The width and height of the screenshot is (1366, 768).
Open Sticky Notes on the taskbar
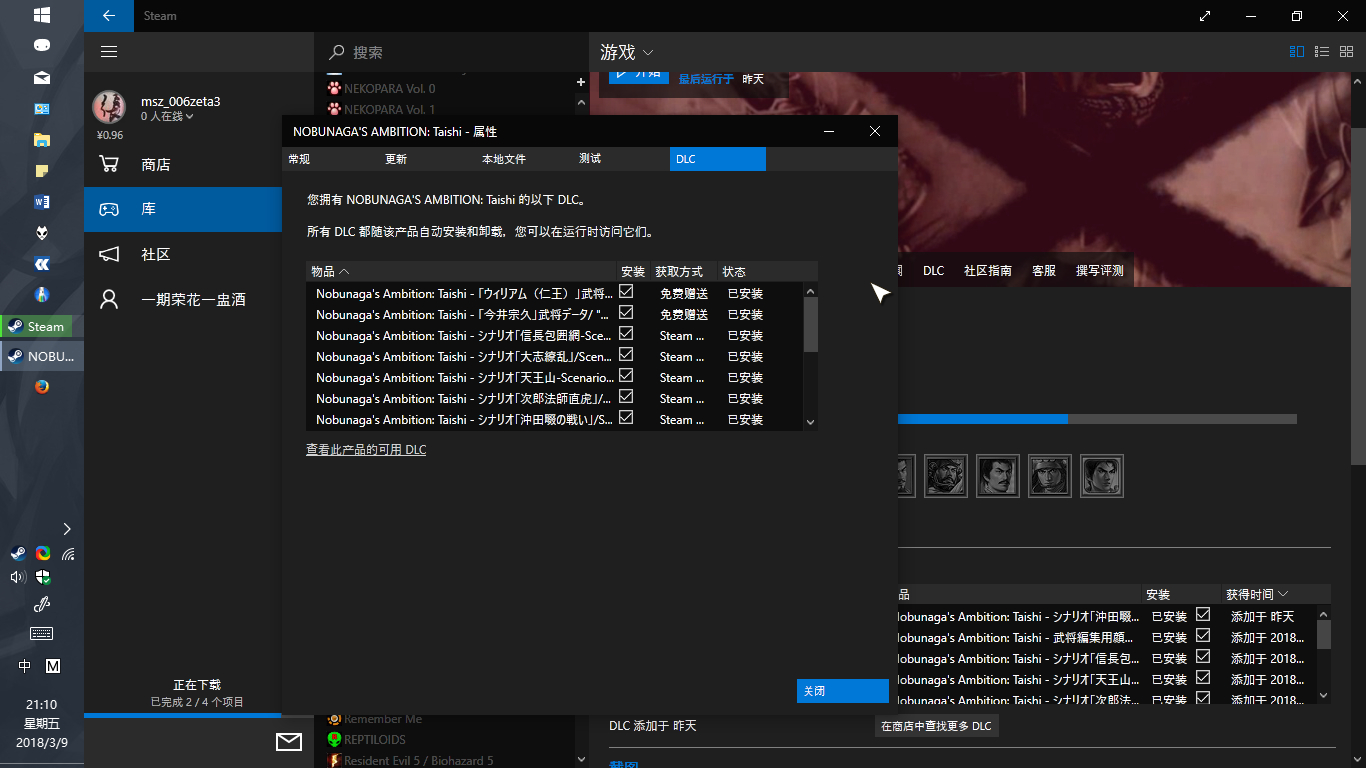coord(42,170)
